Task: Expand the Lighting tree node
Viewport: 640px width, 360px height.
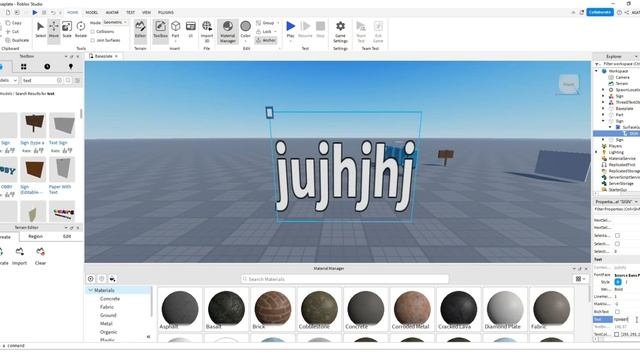Action: [x=596, y=152]
